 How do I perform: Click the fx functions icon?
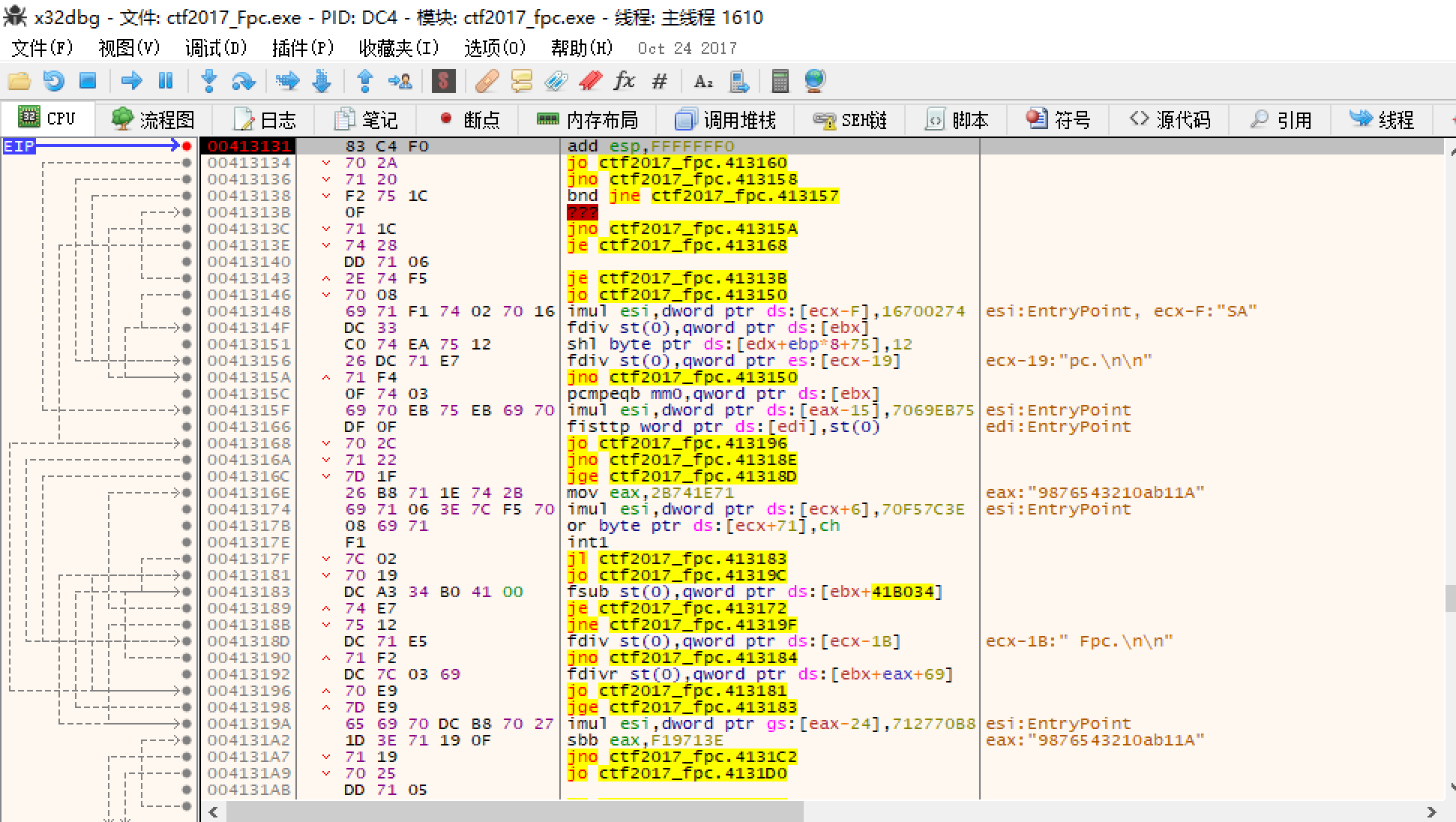click(x=624, y=81)
